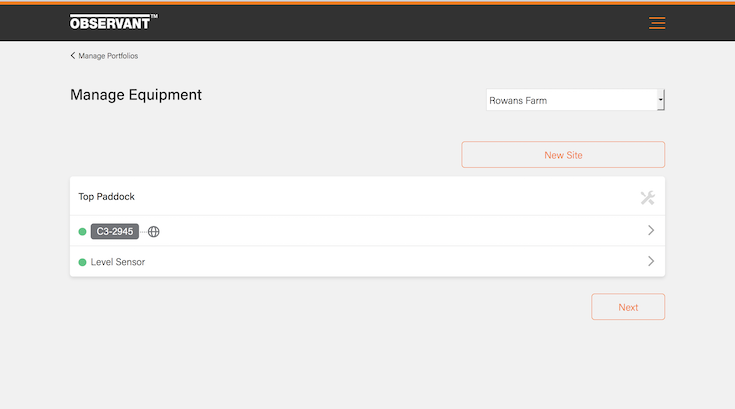The image size is (735, 409).
Task: Click the green status dot for Level Sensor
Action: [82, 262]
